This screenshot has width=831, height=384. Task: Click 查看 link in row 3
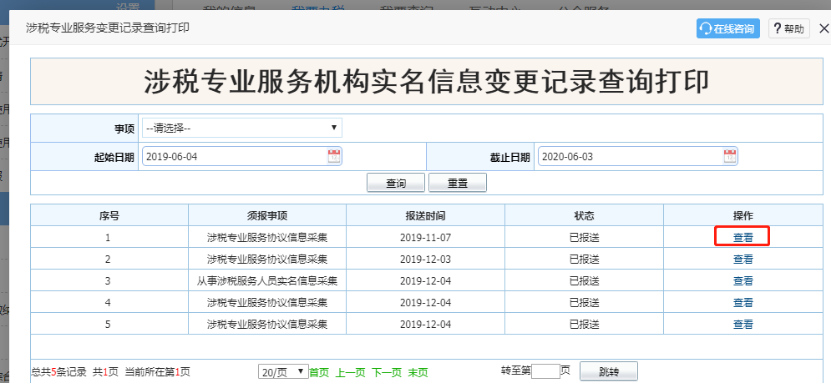[742, 281]
